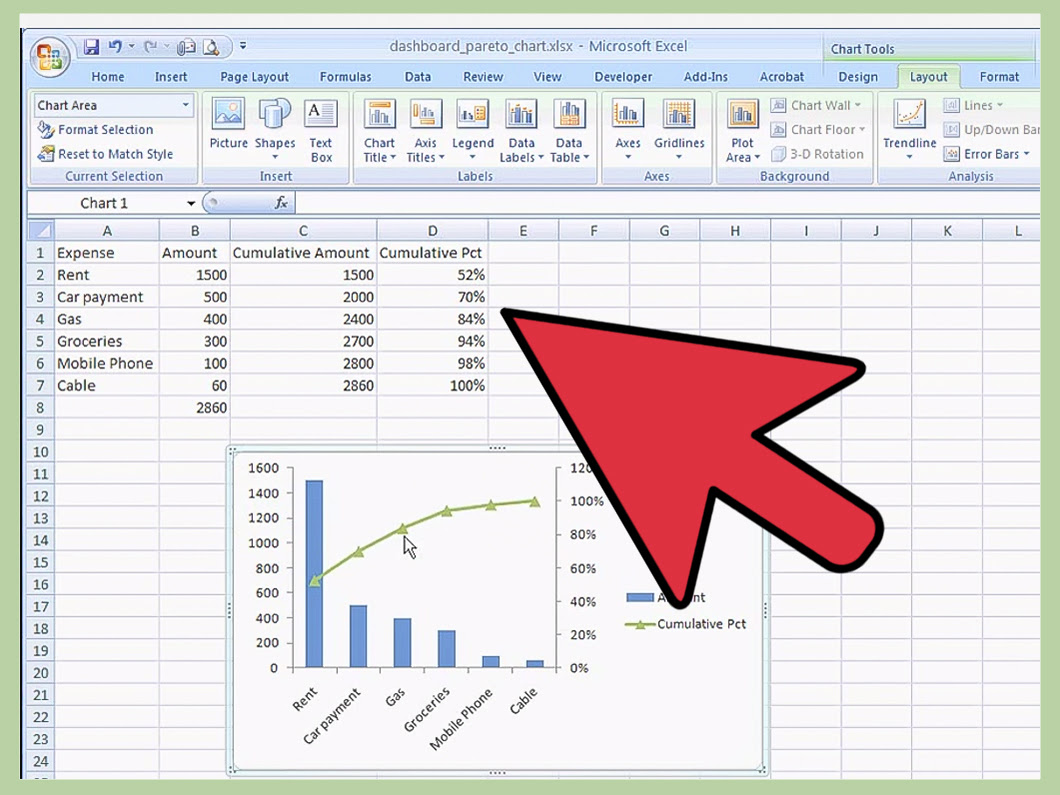Select column D header
The height and width of the screenshot is (795, 1060).
pyautogui.click(x=432, y=231)
